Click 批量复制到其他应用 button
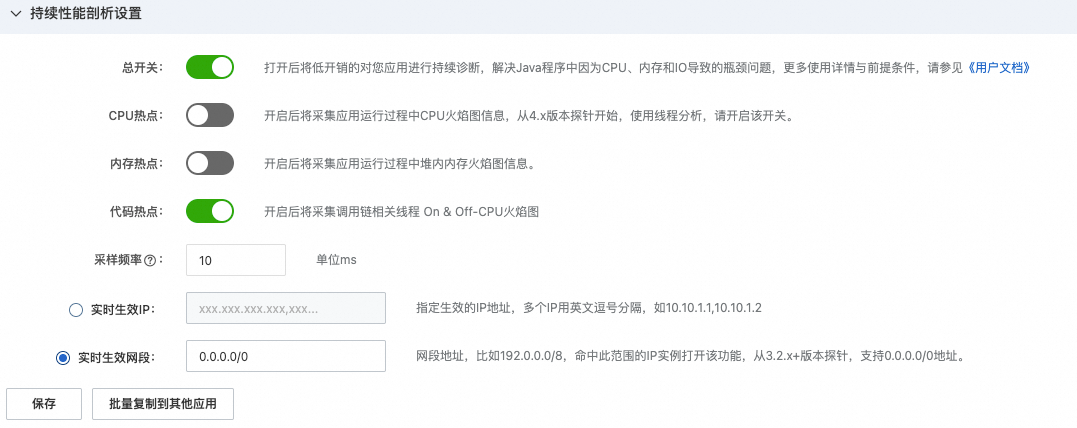Viewport: 1077px width, 428px height. 162,404
